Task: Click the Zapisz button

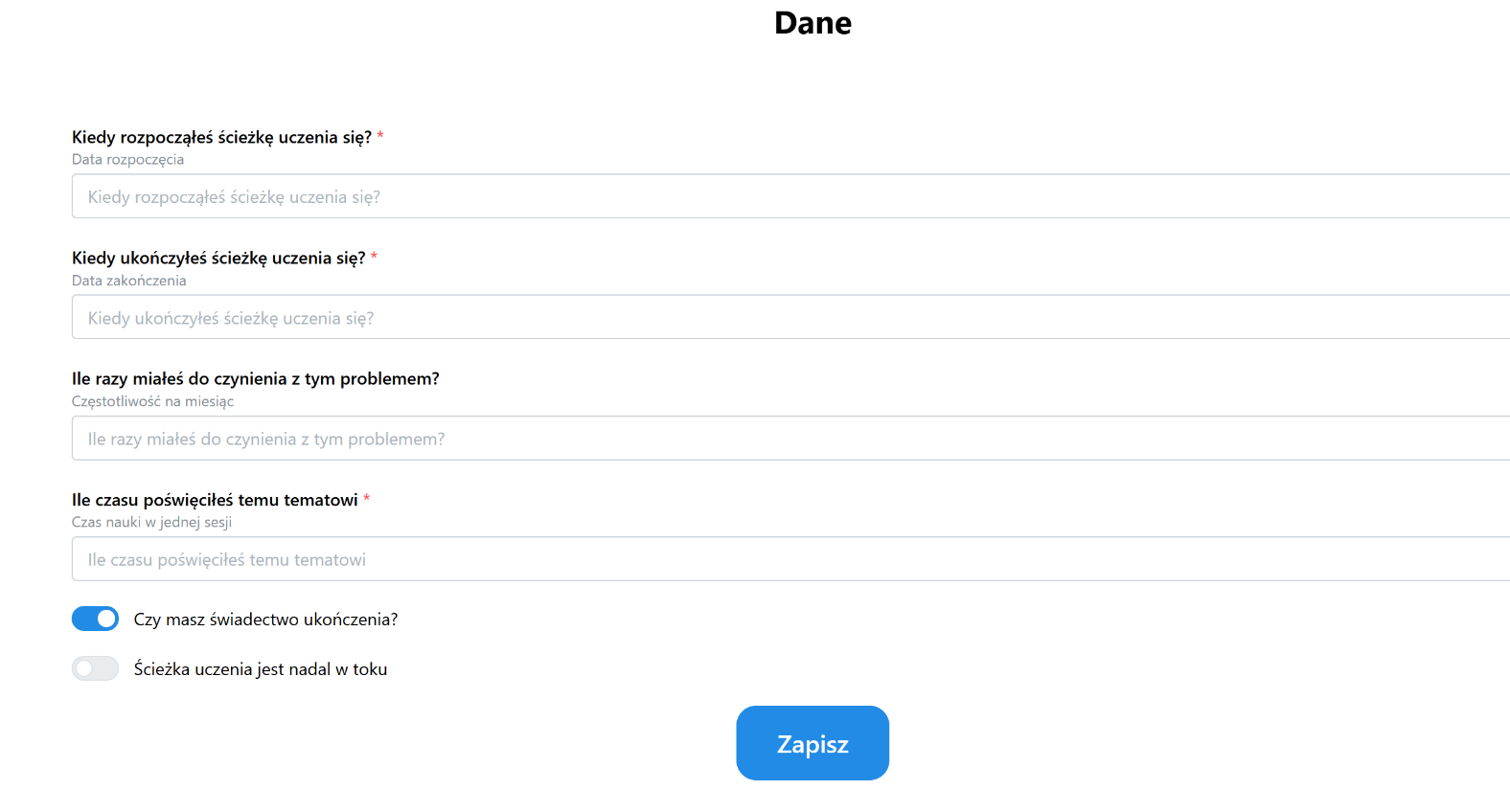Action: click(x=812, y=743)
